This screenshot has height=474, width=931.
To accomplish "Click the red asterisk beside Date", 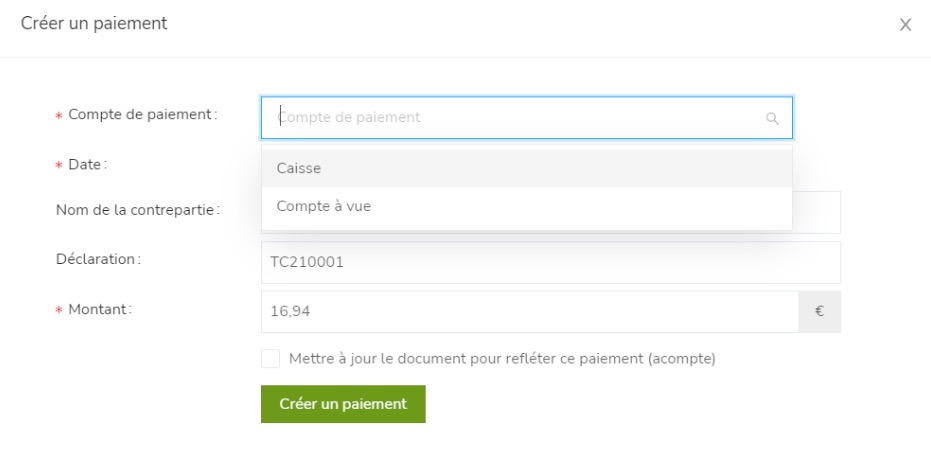I will pyautogui.click(x=59, y=165).
